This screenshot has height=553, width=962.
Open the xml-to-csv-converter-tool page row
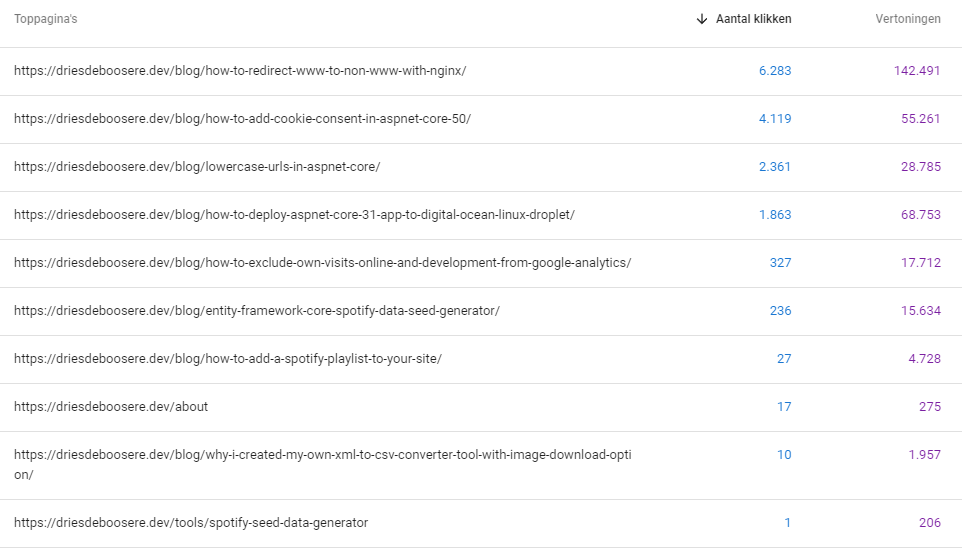tap(481, 465)
